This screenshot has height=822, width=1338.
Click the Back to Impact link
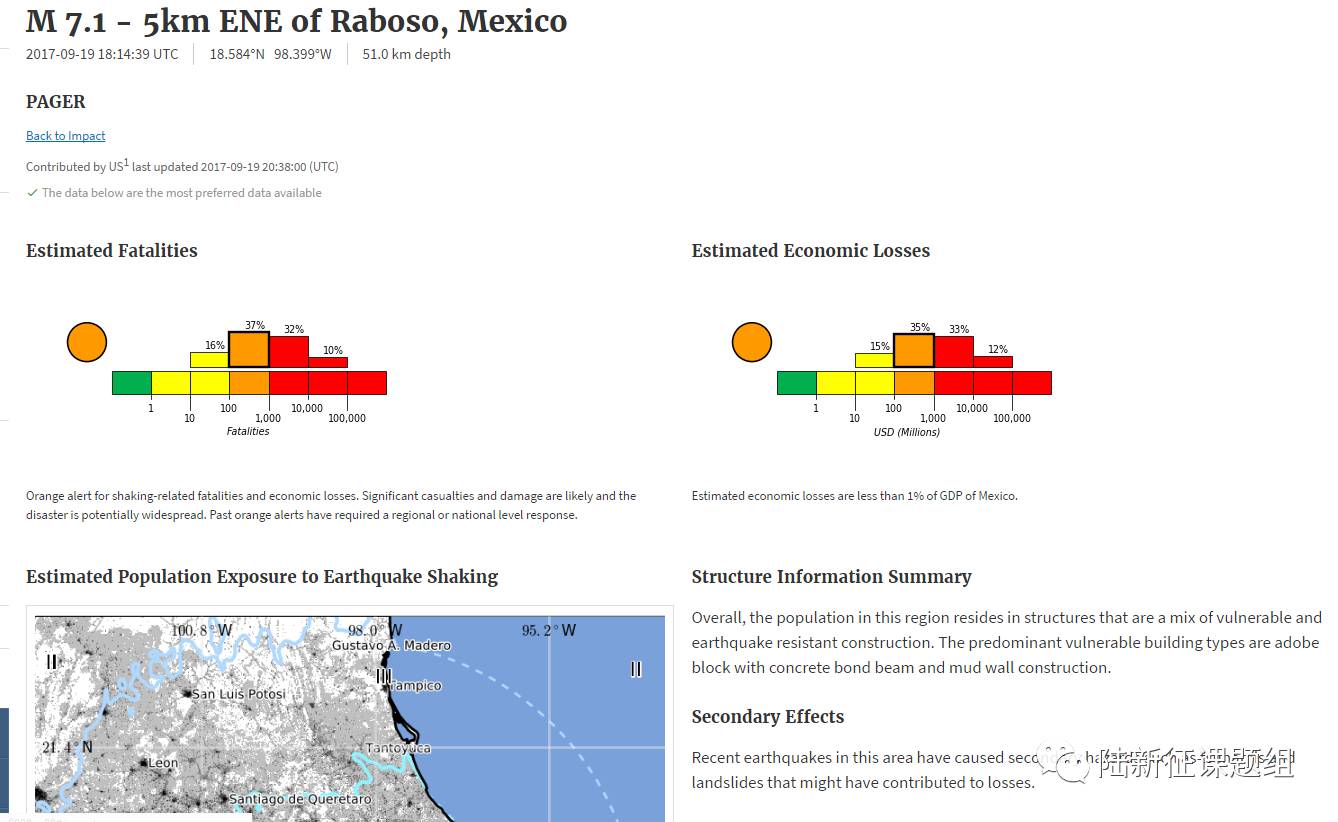[65, 136]
